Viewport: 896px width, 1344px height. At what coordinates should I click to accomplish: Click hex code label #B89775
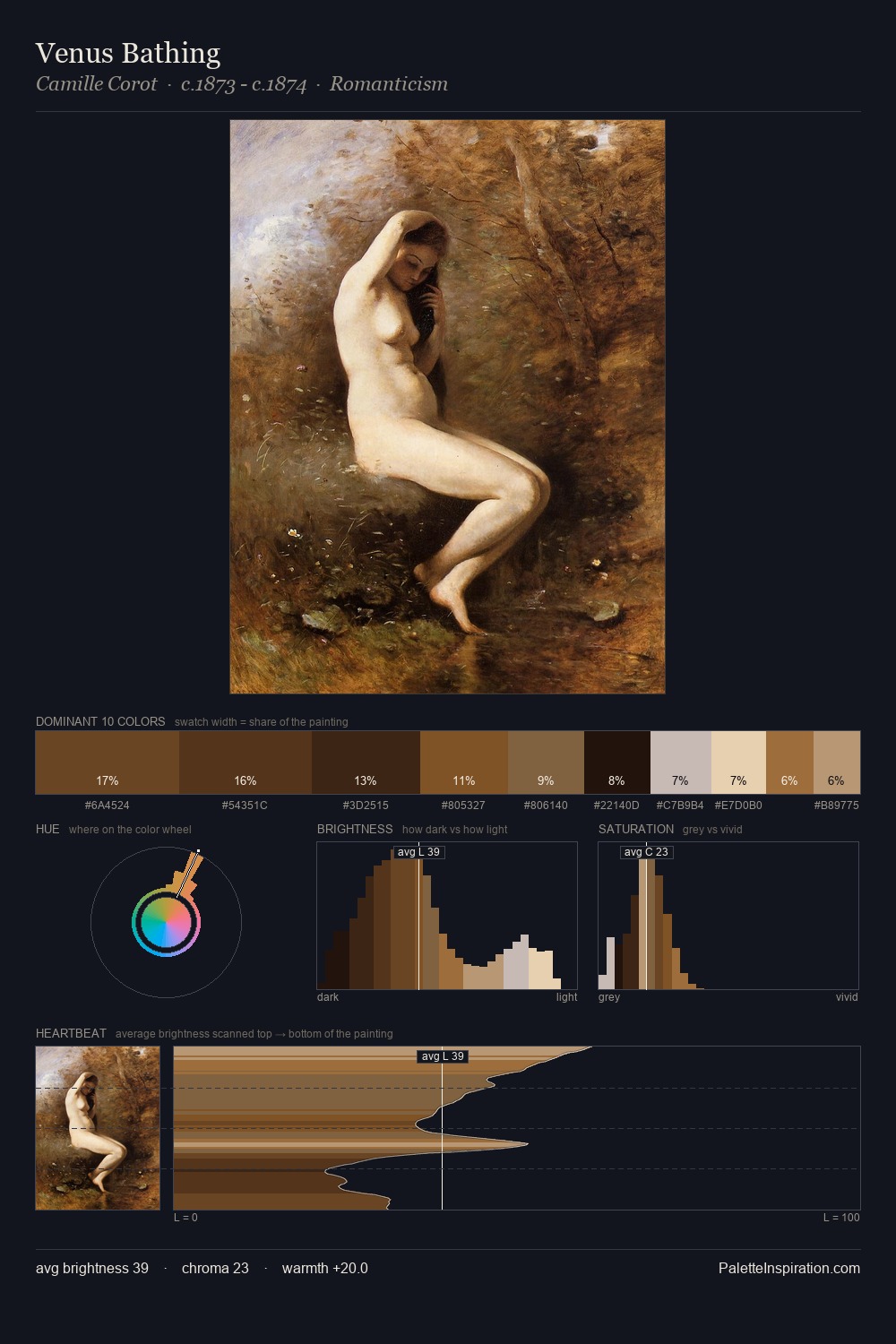837,806
